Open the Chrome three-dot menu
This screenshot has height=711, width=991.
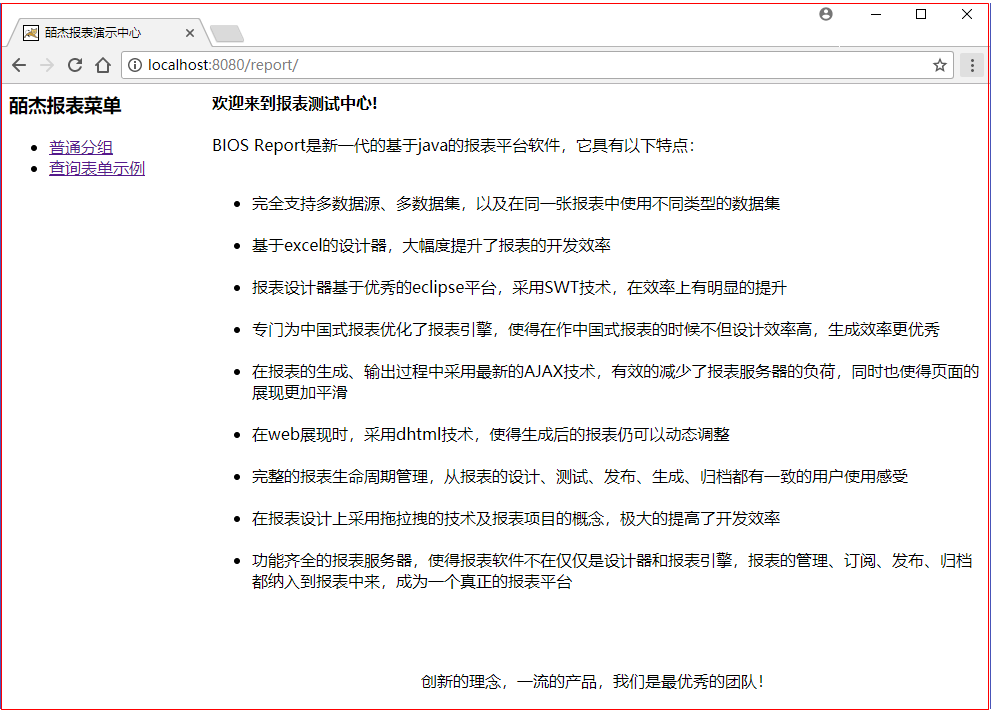point(971,65)
